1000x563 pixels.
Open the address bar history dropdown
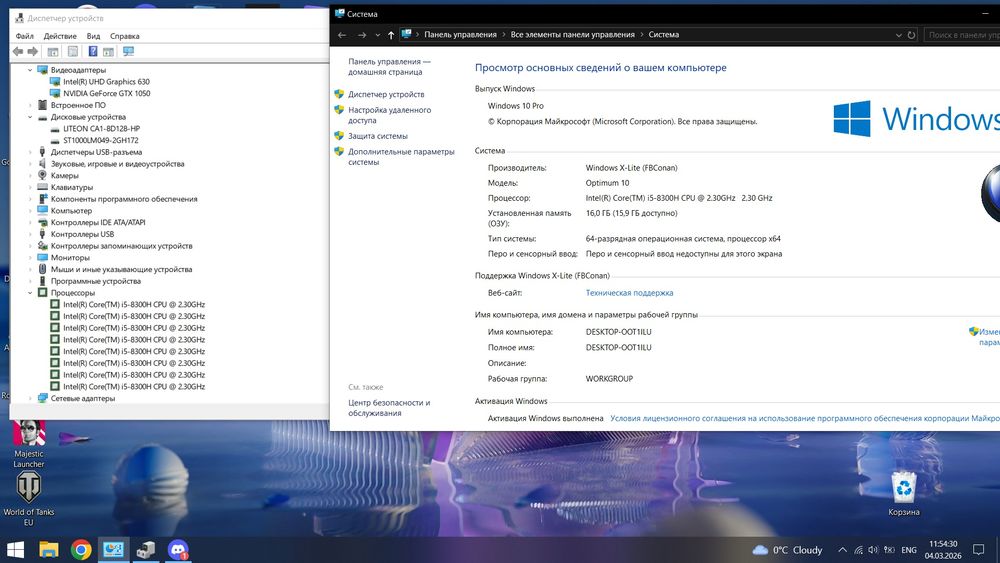pos(899,35)
